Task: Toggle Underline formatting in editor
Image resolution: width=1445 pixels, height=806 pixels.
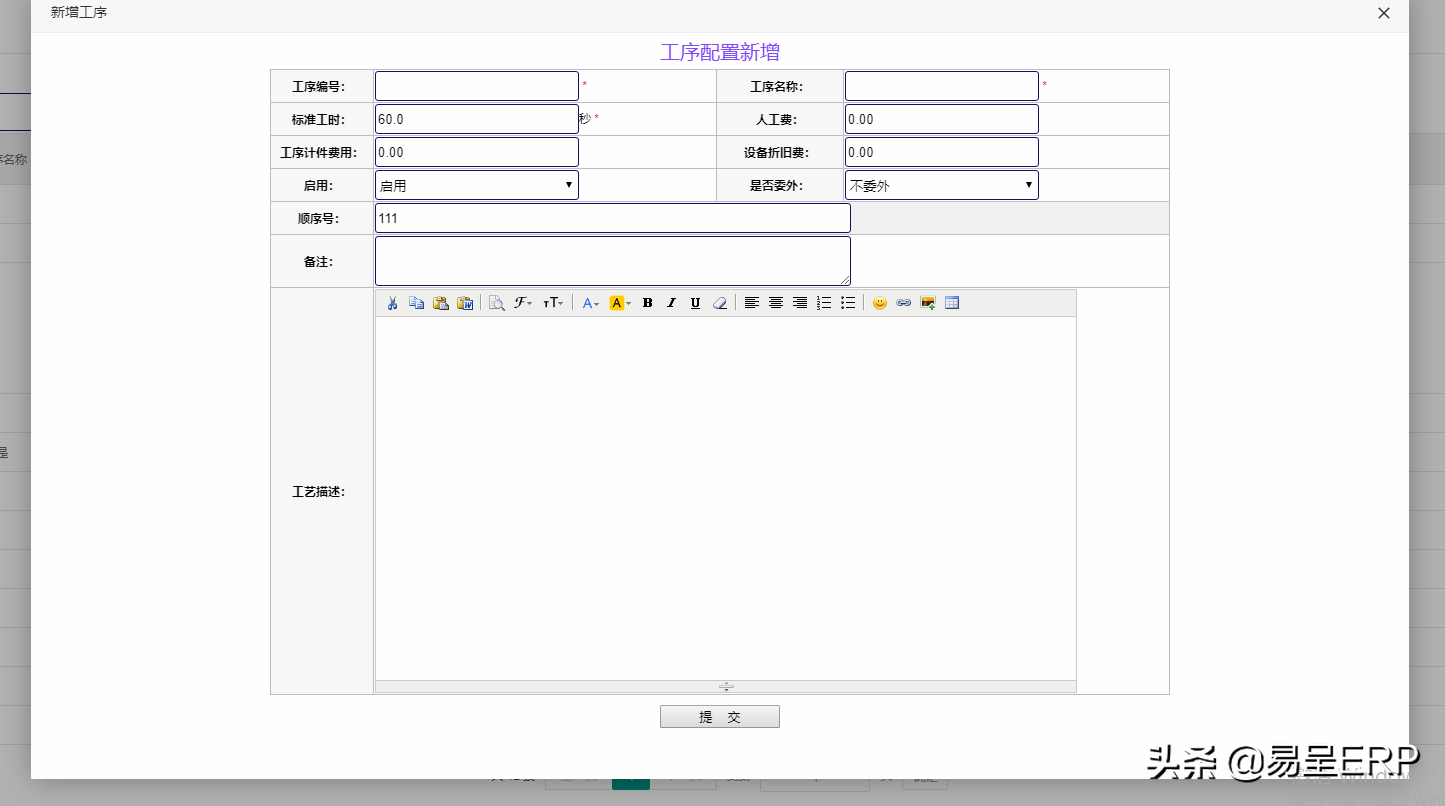Action: tap(695, 303)
